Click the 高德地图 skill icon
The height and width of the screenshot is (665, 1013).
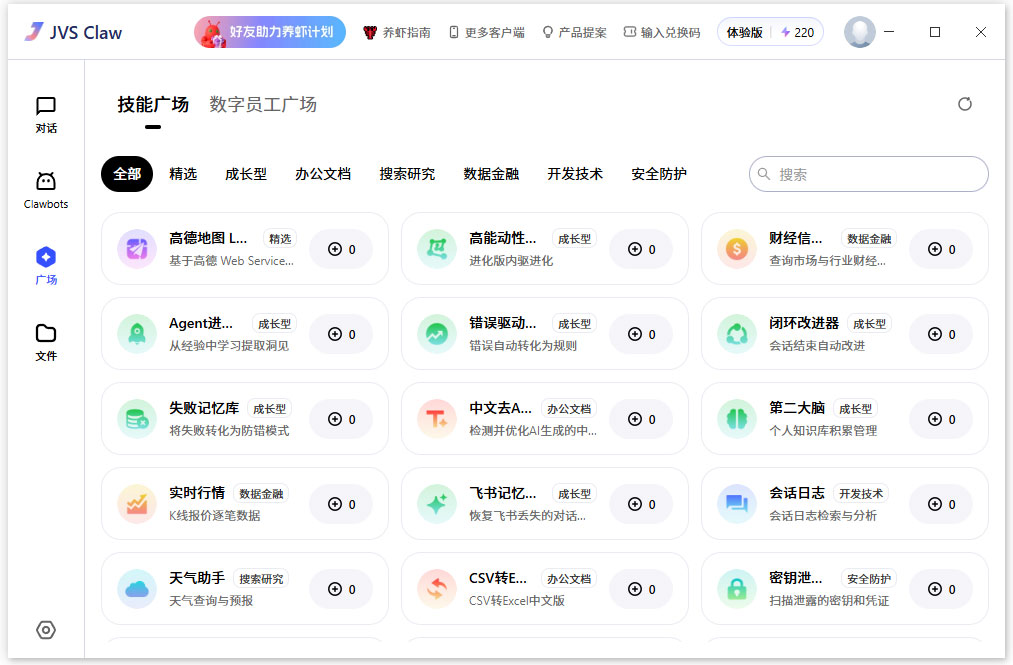click(x=136, y=249)
